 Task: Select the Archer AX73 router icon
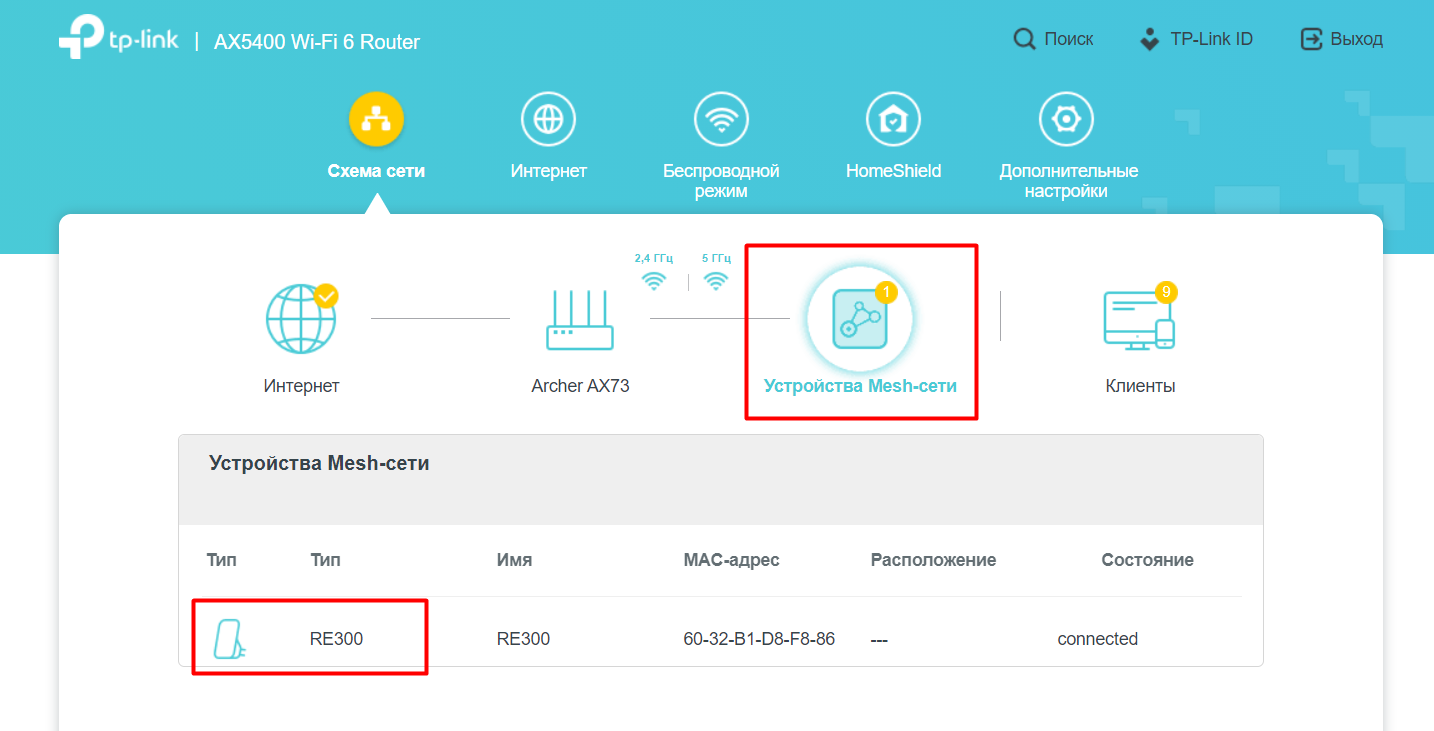pos(580,320)
